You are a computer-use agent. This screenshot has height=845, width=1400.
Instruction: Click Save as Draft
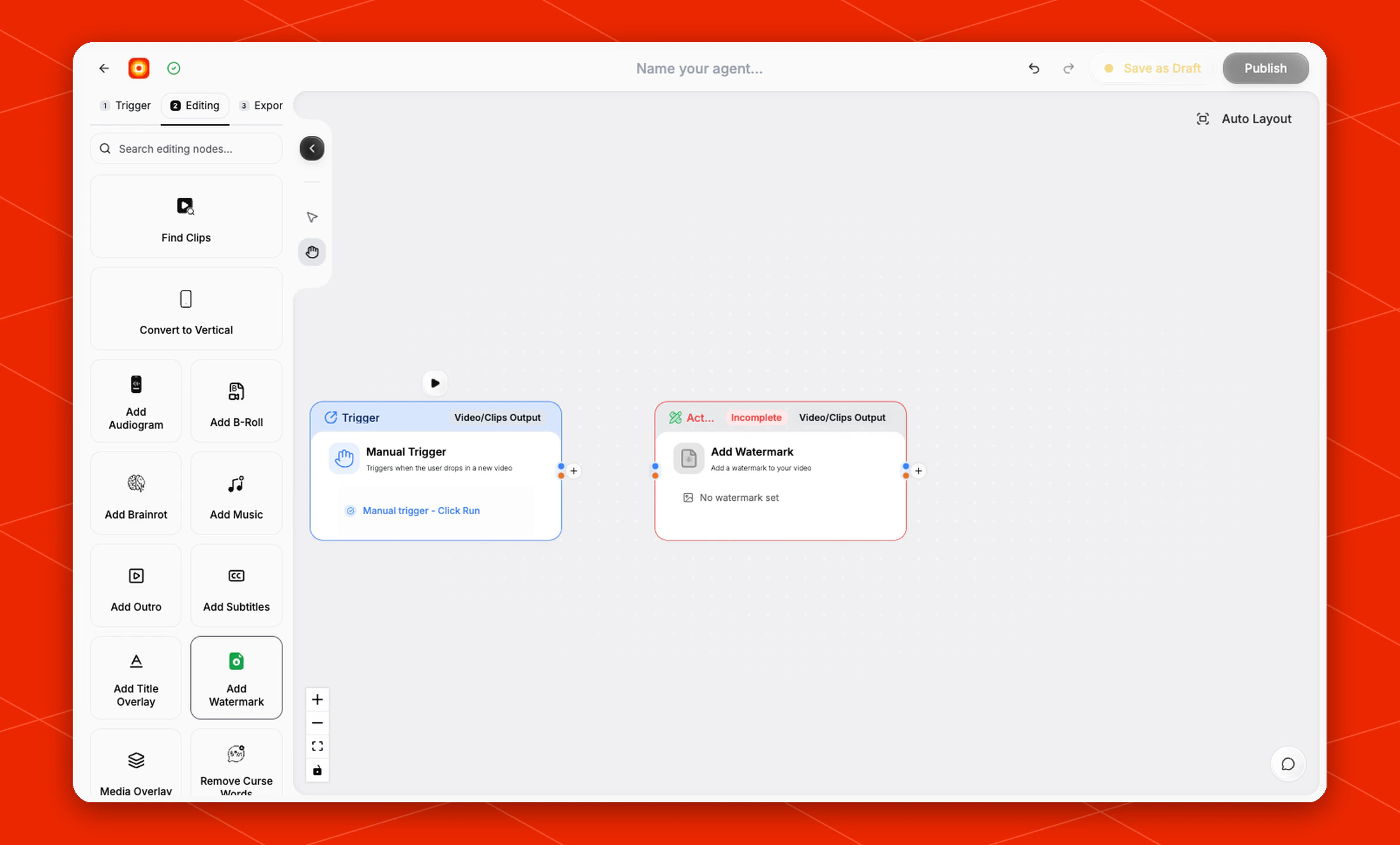click(1153, 68)
